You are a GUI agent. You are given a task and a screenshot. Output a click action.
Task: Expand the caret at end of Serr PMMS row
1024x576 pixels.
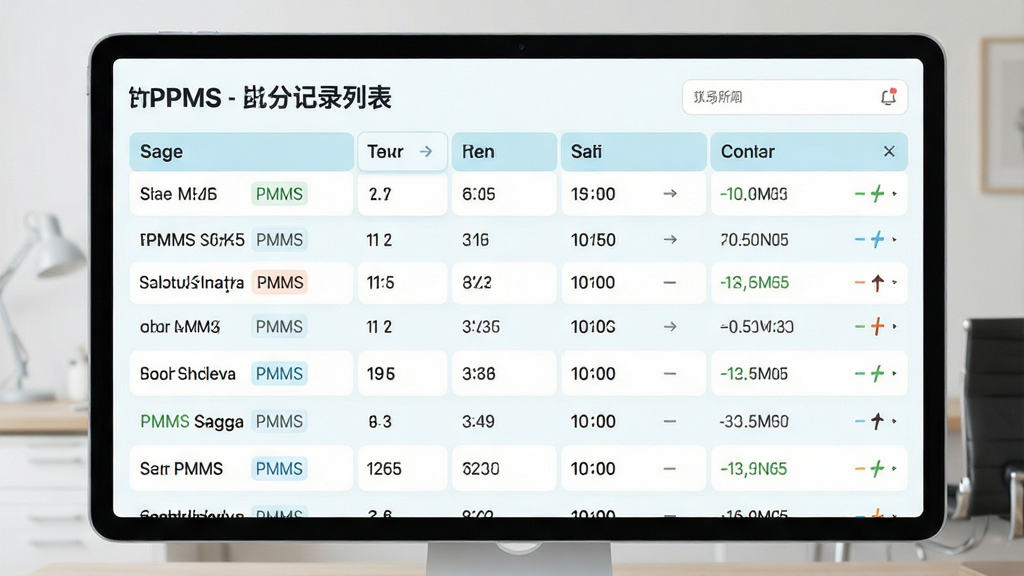coord(895,468)
